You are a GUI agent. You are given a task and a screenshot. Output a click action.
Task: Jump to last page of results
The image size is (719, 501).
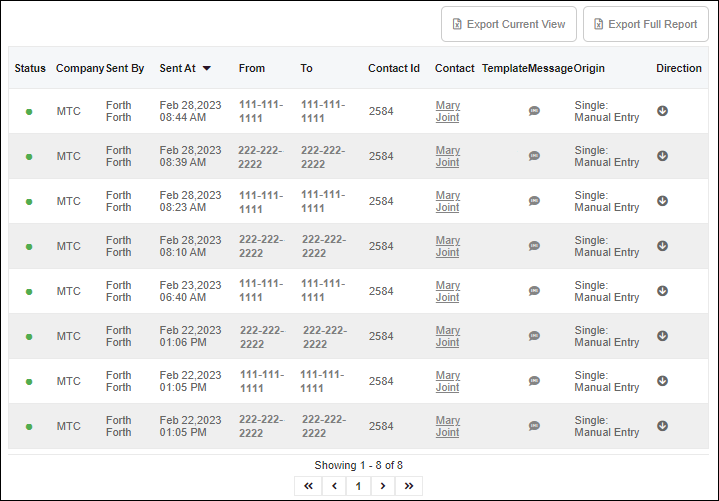(x=408, y=486)
